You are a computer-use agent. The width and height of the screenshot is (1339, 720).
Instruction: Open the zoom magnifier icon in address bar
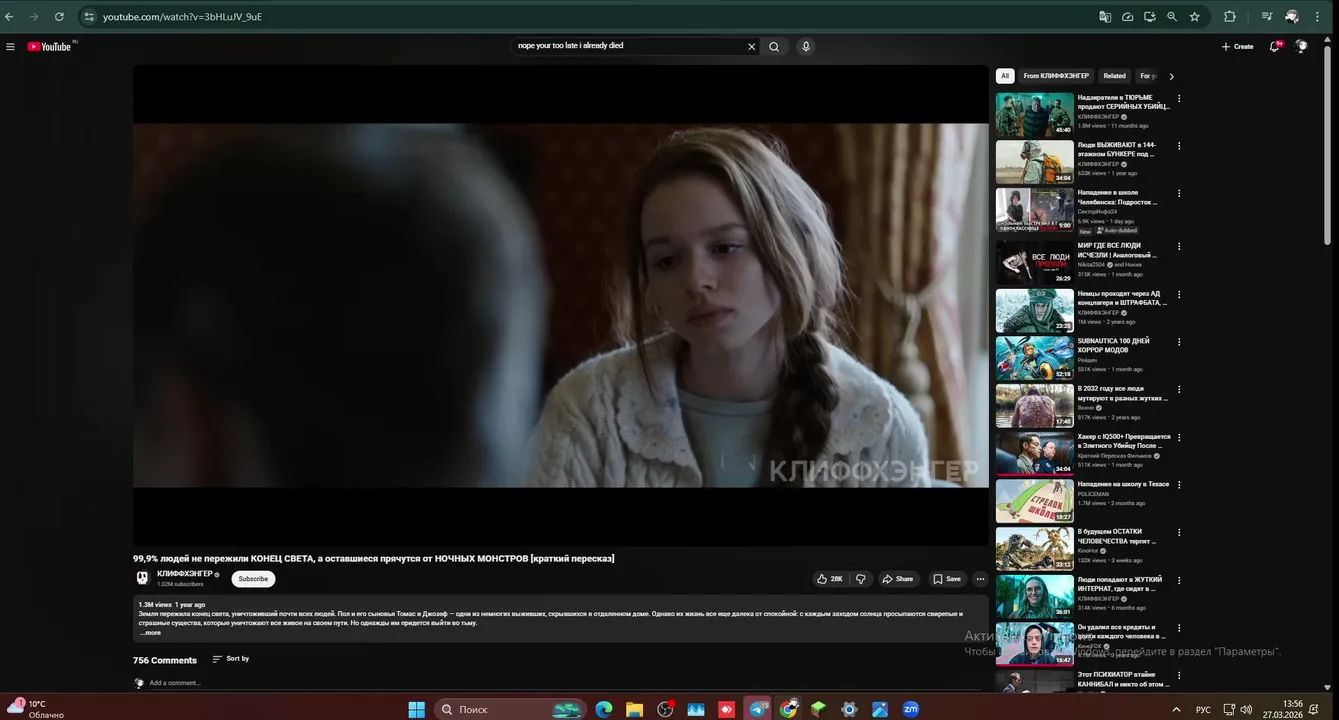[x=1172, y=17]
